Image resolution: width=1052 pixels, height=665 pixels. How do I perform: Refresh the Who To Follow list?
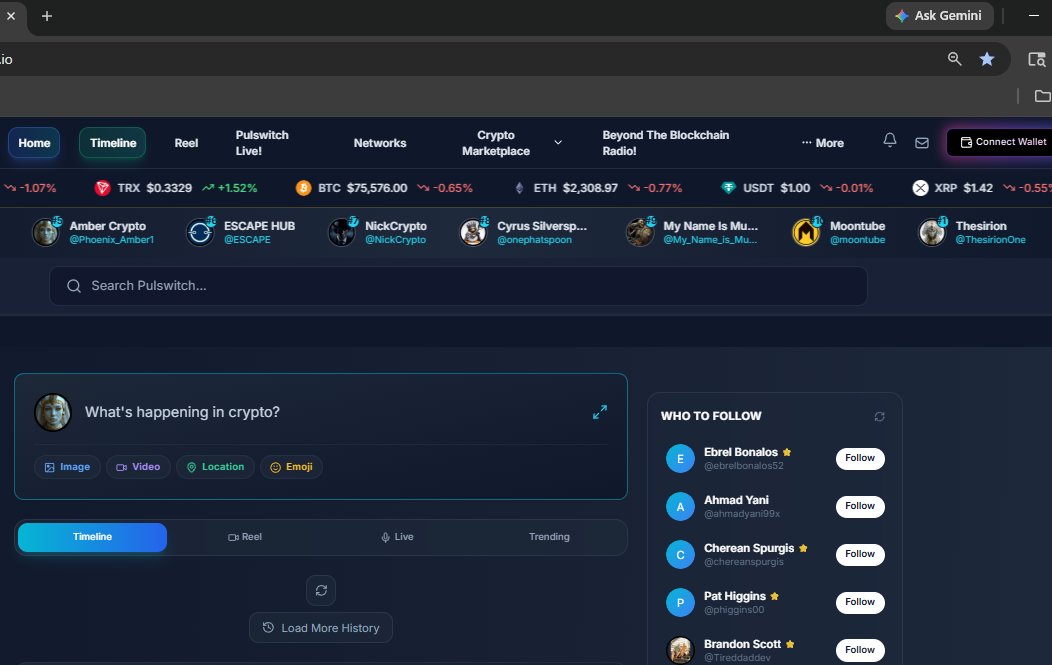[880, 417]
